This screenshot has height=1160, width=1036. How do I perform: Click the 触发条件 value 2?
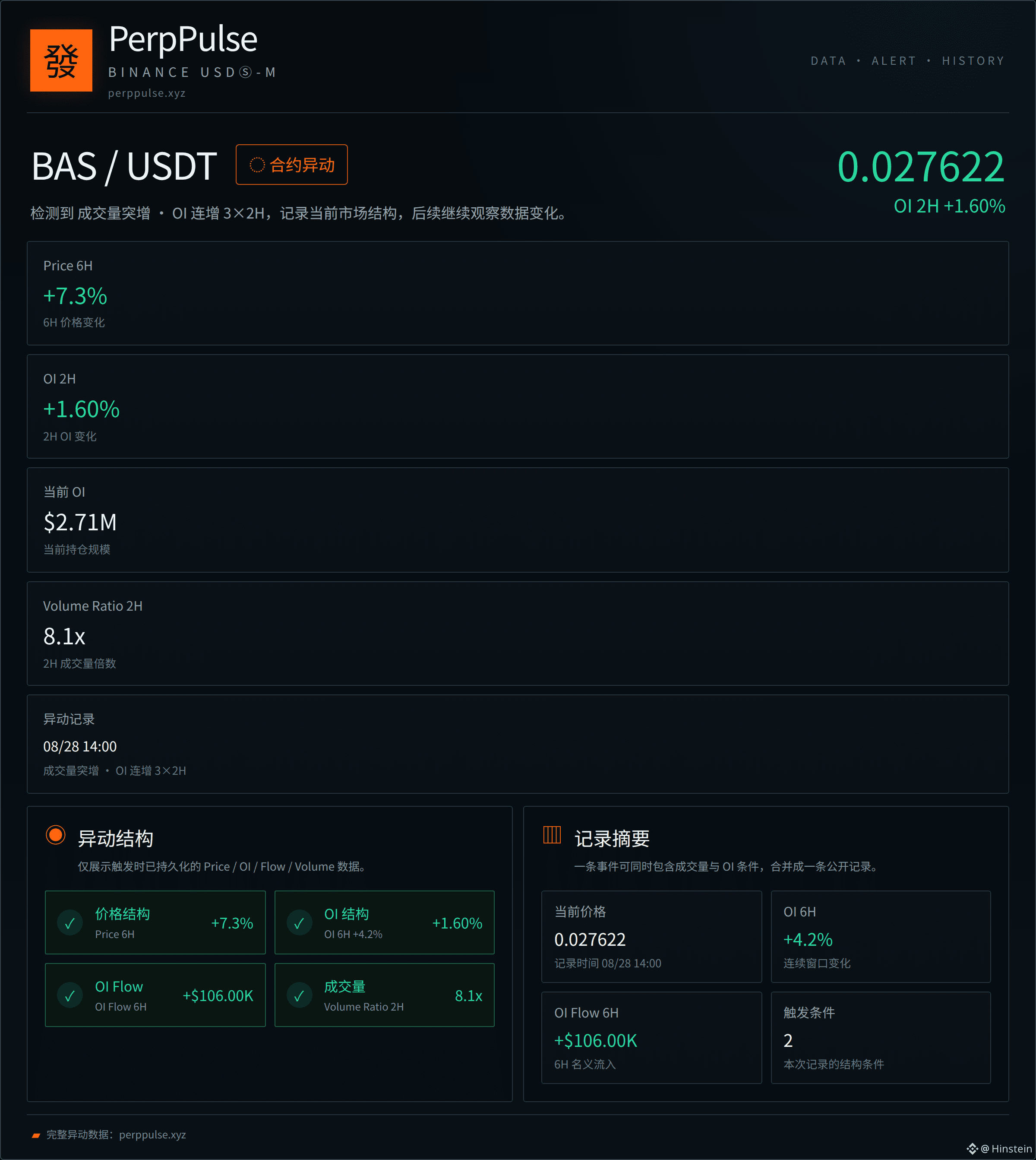coord(788,1040)
